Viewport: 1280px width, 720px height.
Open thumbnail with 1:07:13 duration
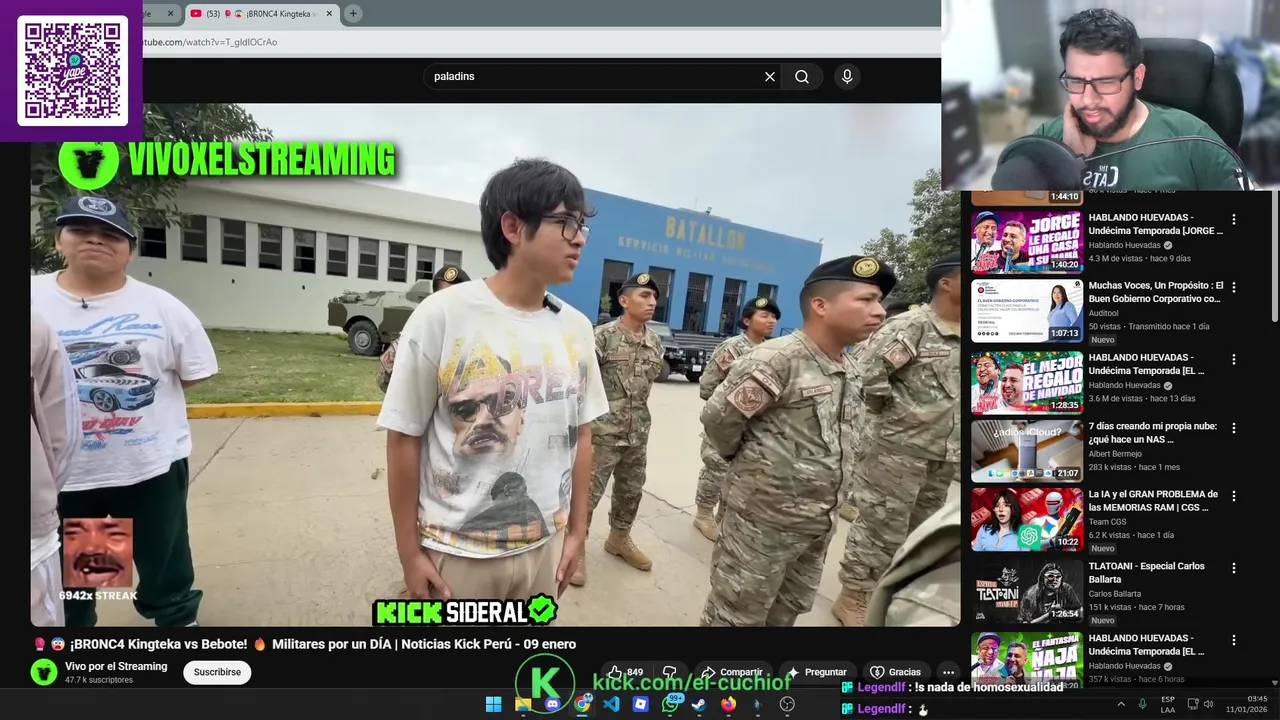click(1027, 311)
